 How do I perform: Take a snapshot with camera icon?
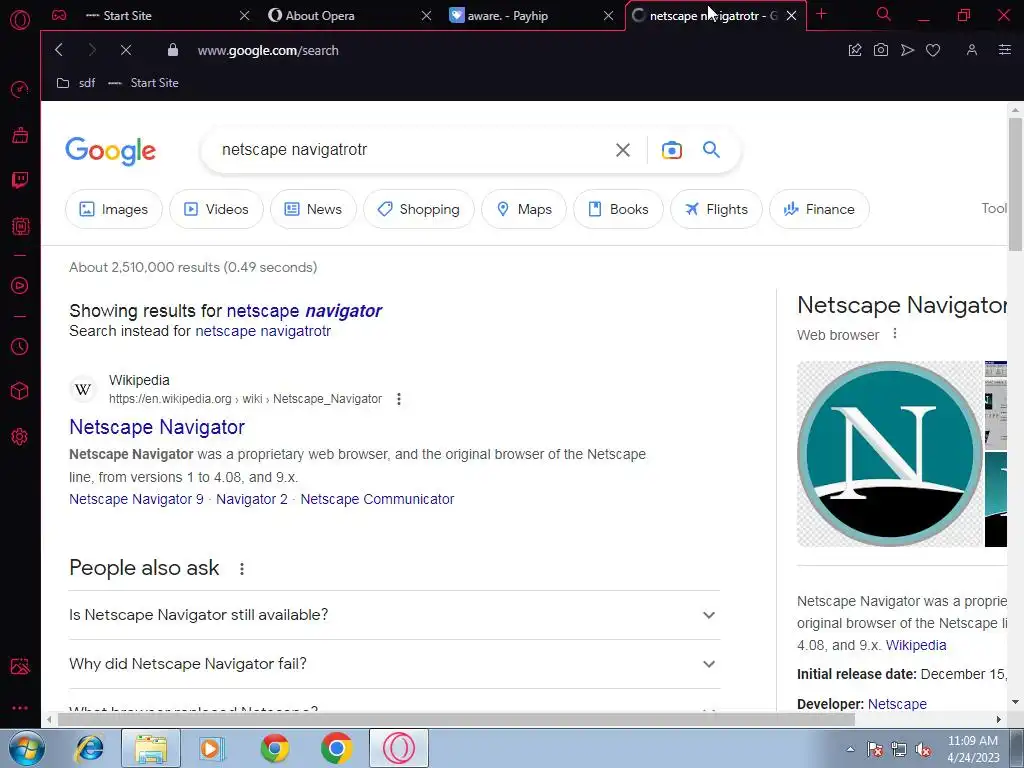880,50
